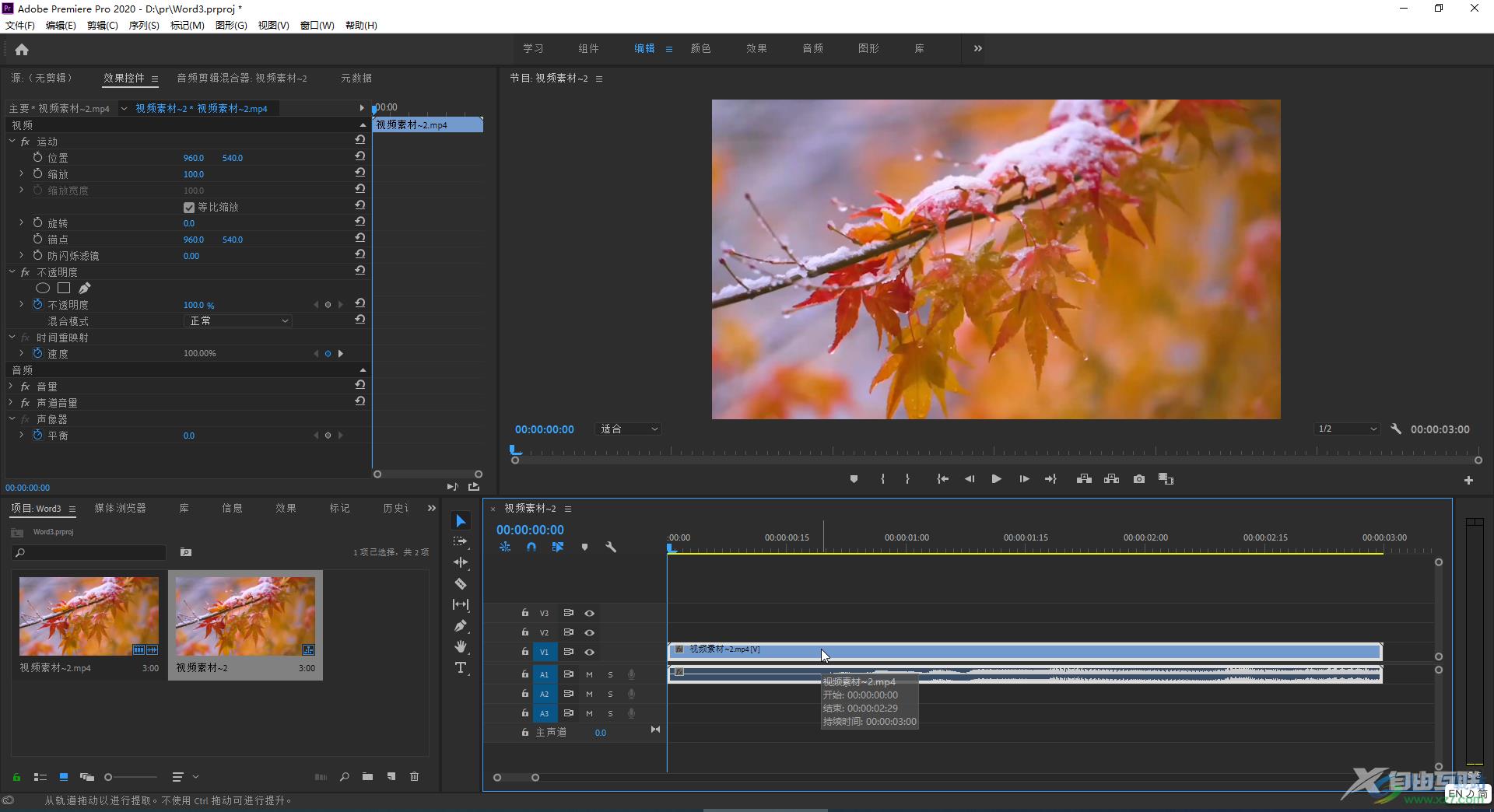Switch to Media Browser tab
Viewport: 1494px width, 812px height.
pos(120,509)
